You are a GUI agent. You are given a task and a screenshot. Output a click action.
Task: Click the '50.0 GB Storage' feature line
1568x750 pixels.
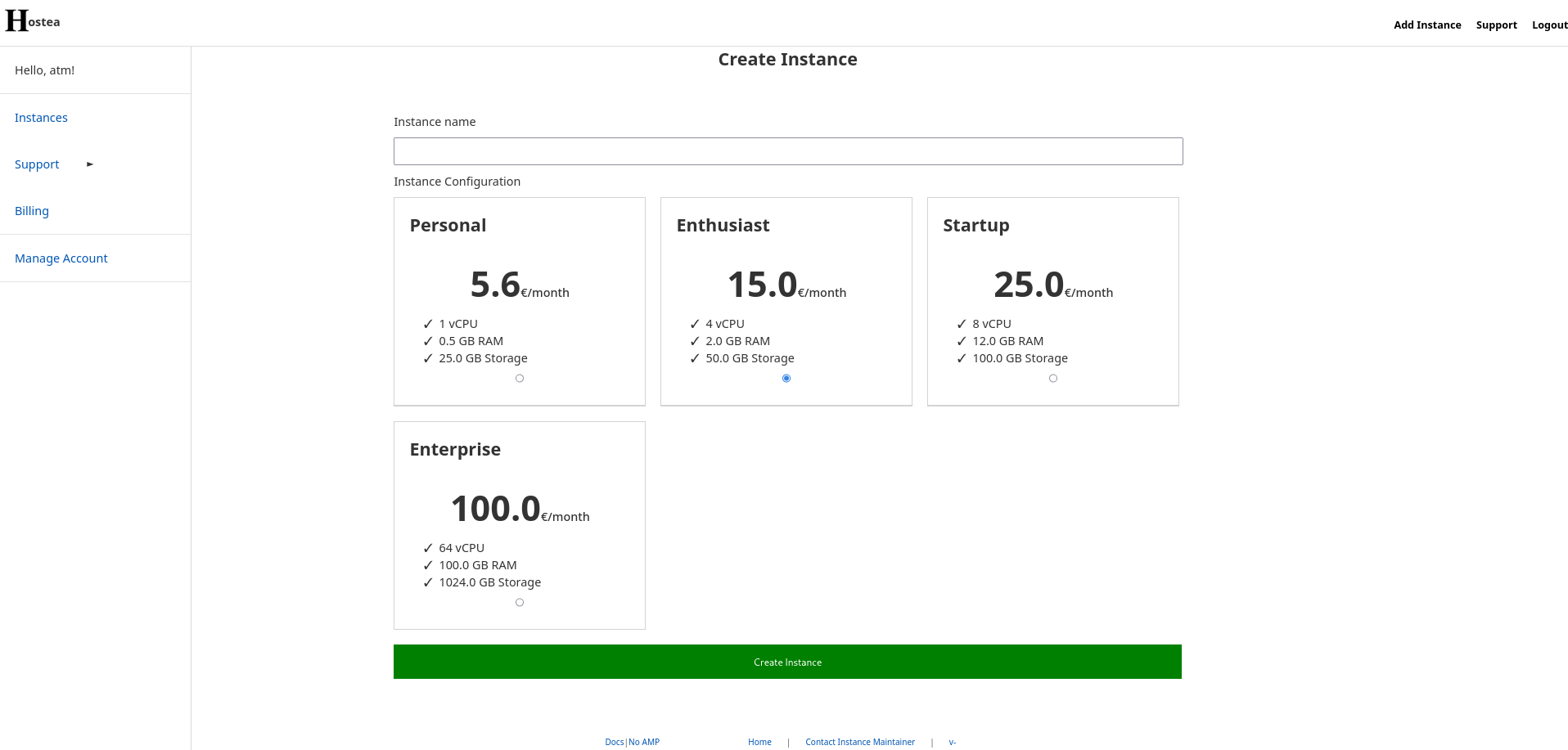tap(750, 358)
